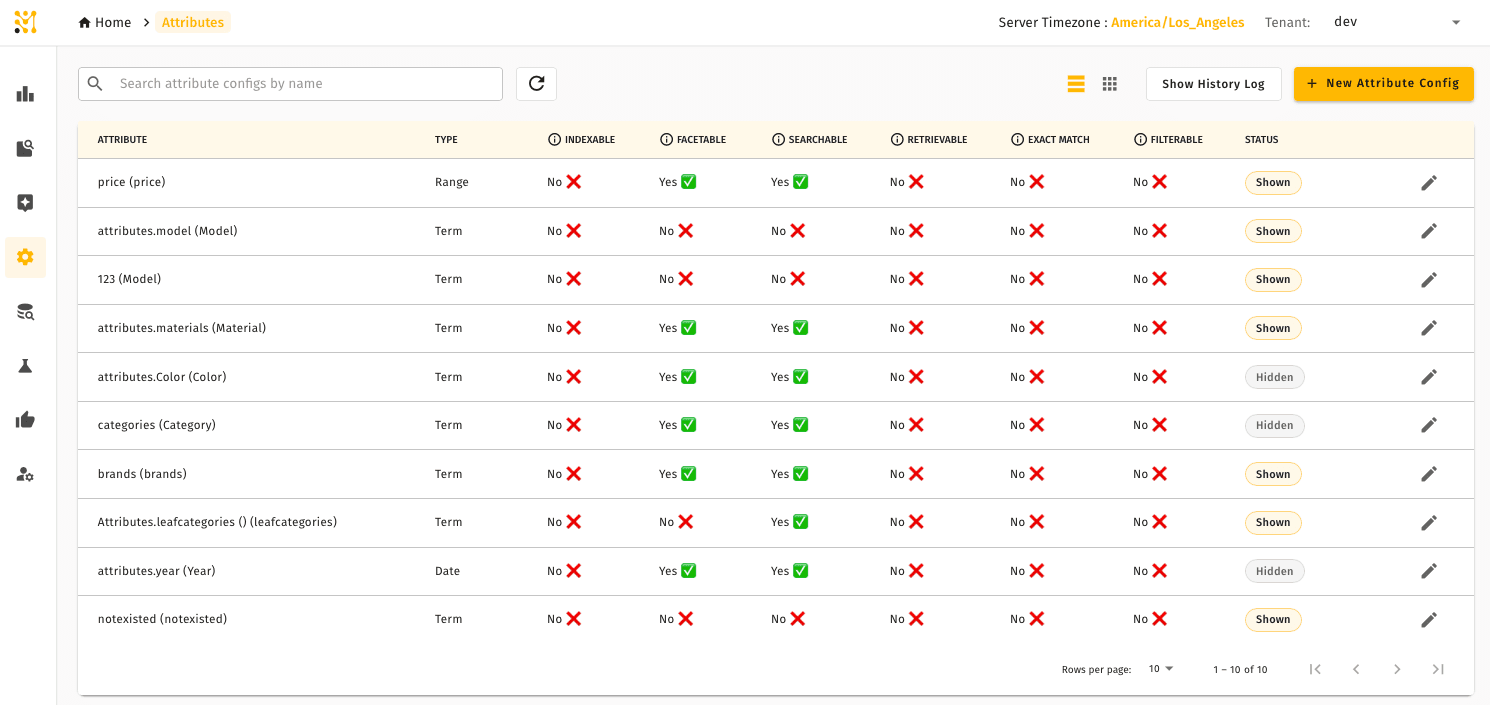Click the search attribute configs field
This screenshot has height=705, width=1490.
pyautogui.click(x=290, y=84)
